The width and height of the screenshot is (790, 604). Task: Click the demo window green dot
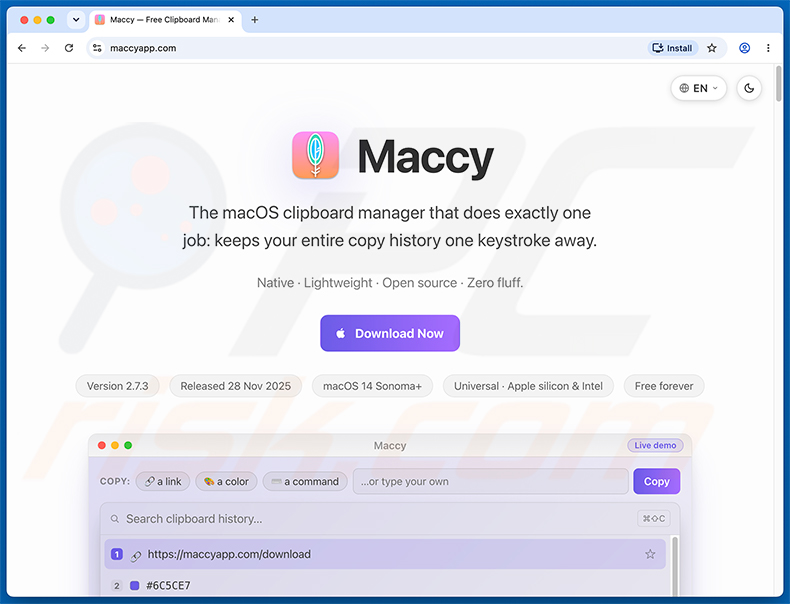(x=128, y=445)
